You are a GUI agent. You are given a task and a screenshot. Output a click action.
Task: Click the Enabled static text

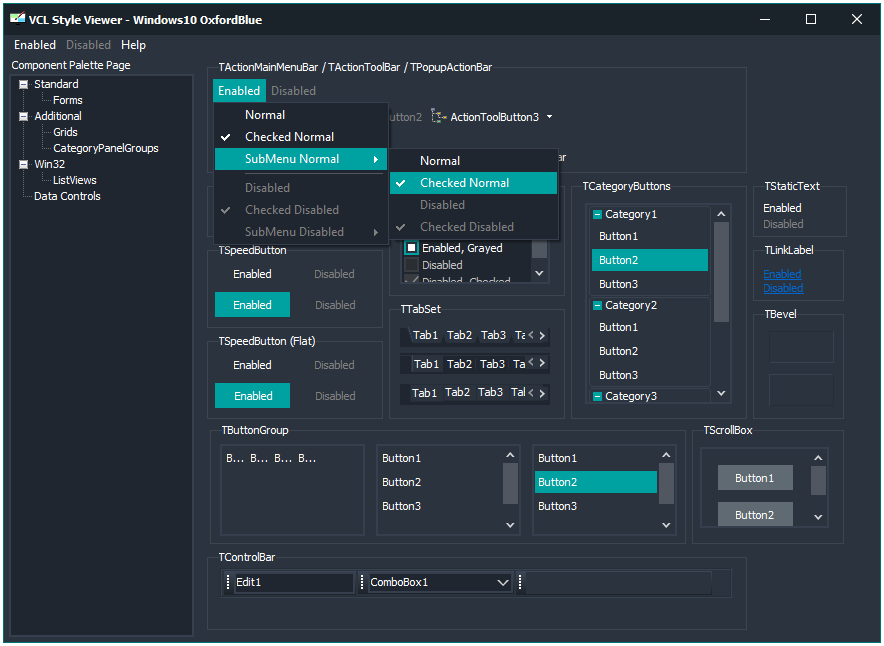(782, 209)
